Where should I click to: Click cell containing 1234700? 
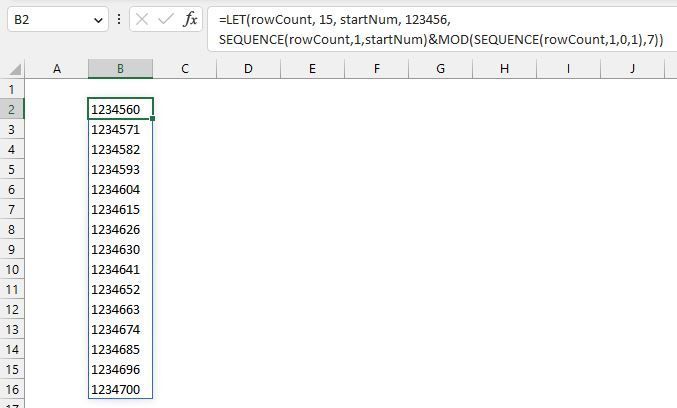[120, 389]
